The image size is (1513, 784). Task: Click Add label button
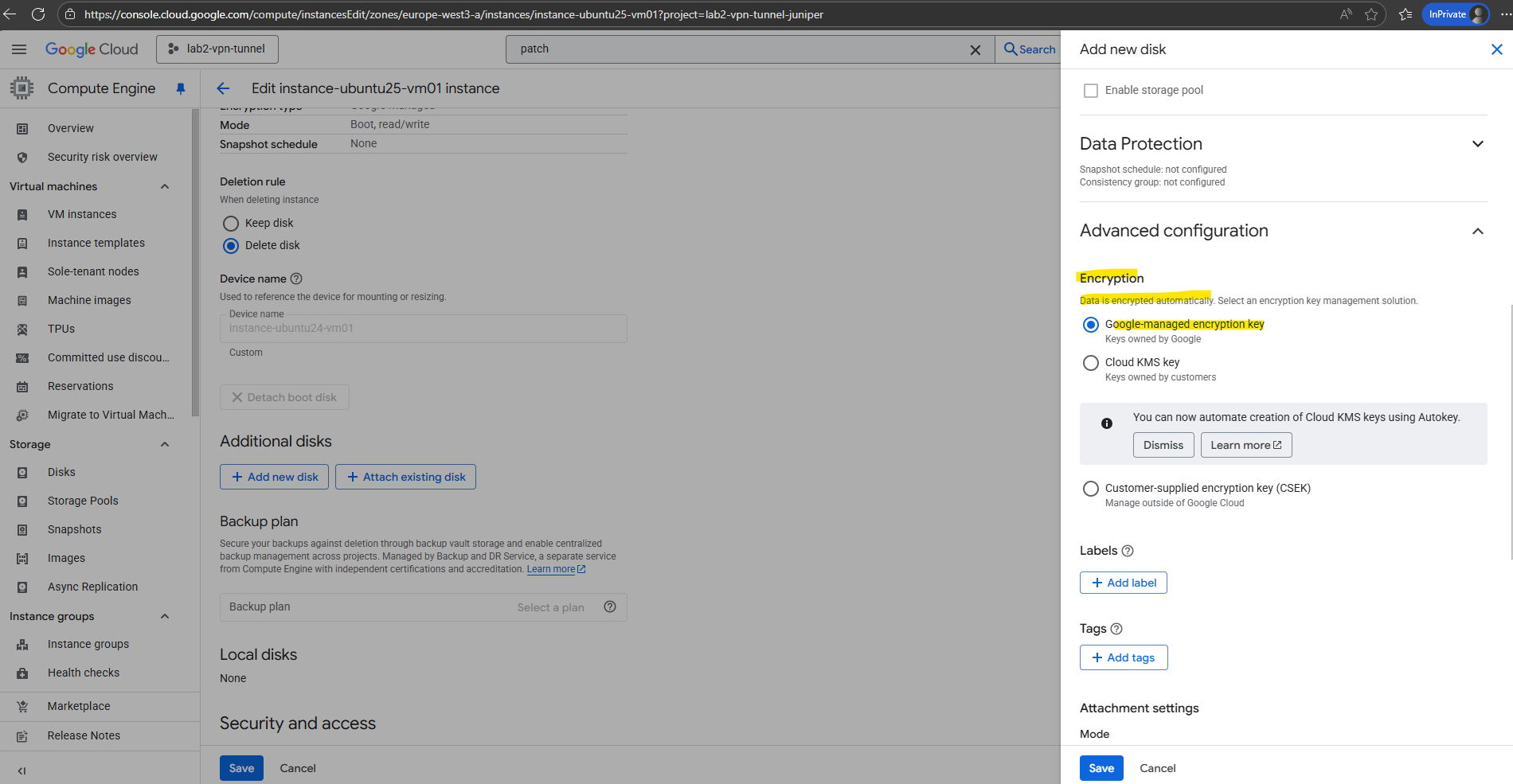(x=1124, y=583)
